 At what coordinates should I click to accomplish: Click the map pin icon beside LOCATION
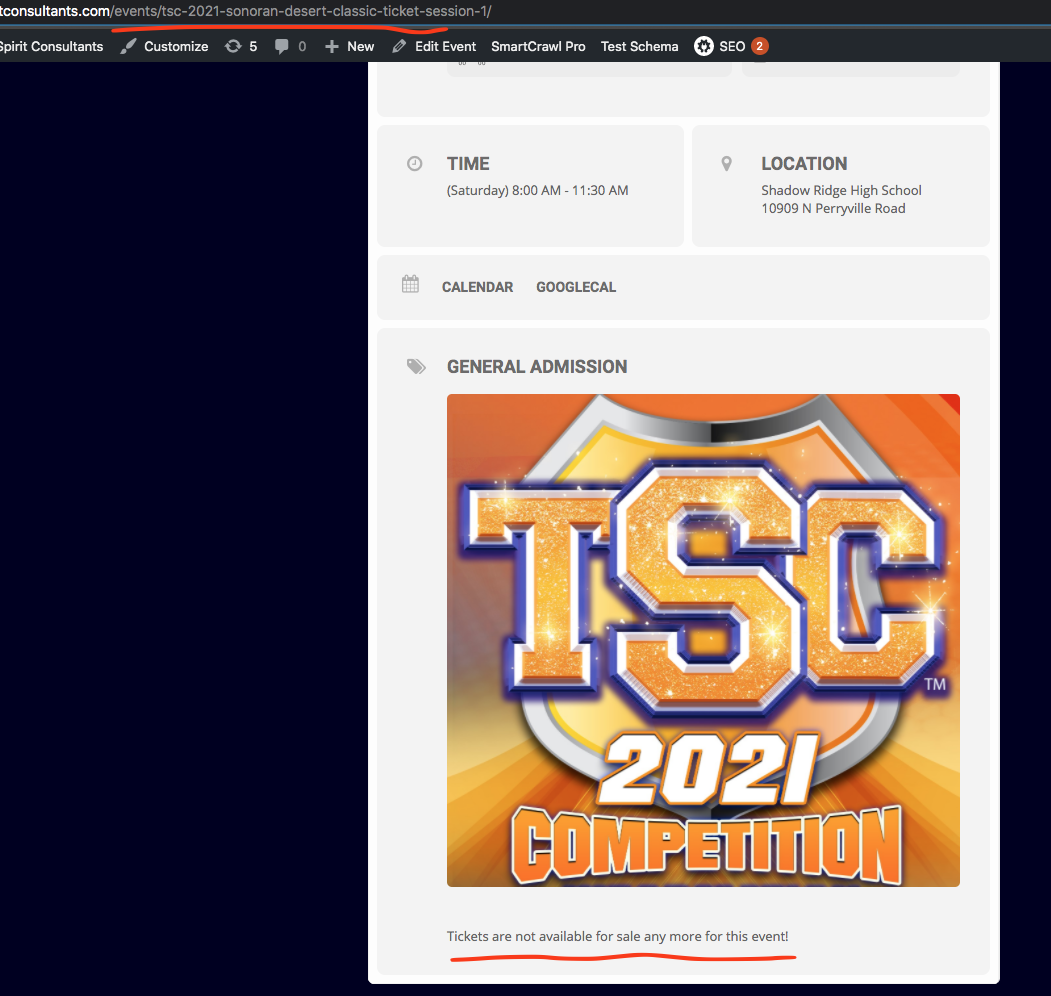pos(726,164)
